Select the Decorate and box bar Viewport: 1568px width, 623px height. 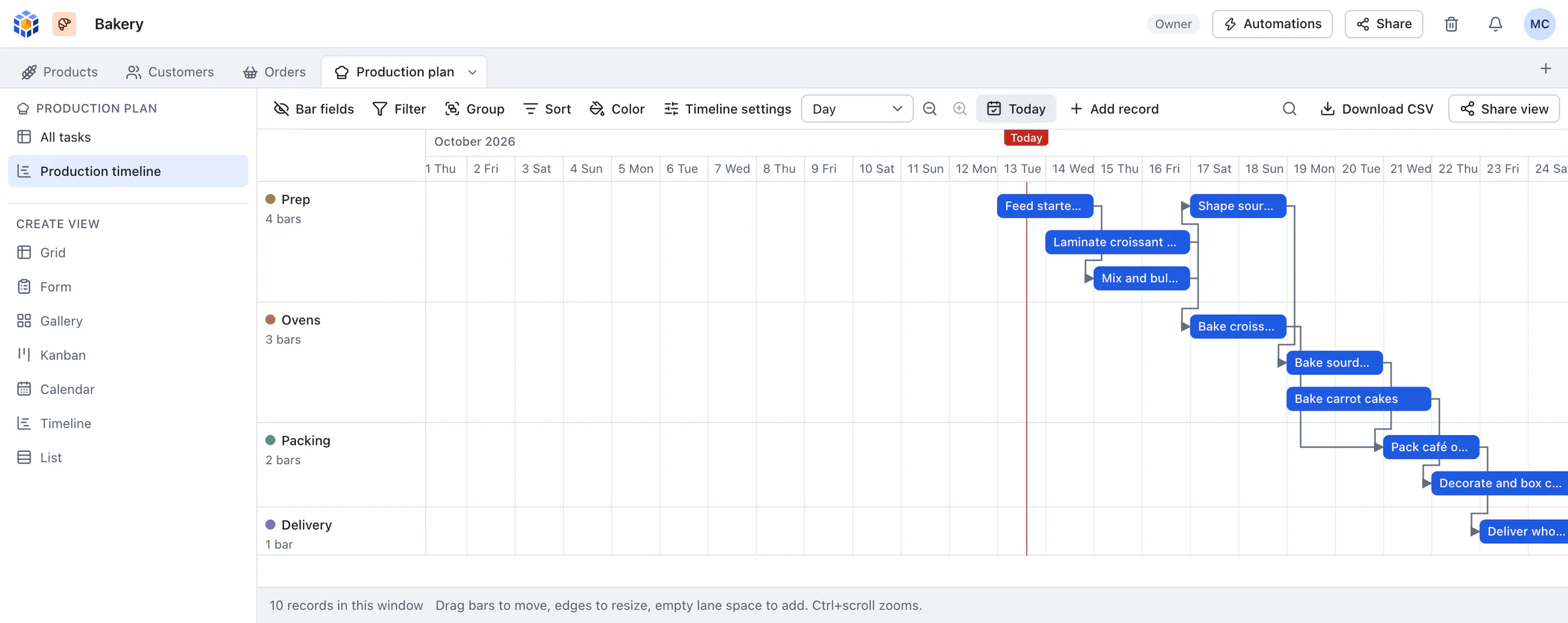[1500, 483]
